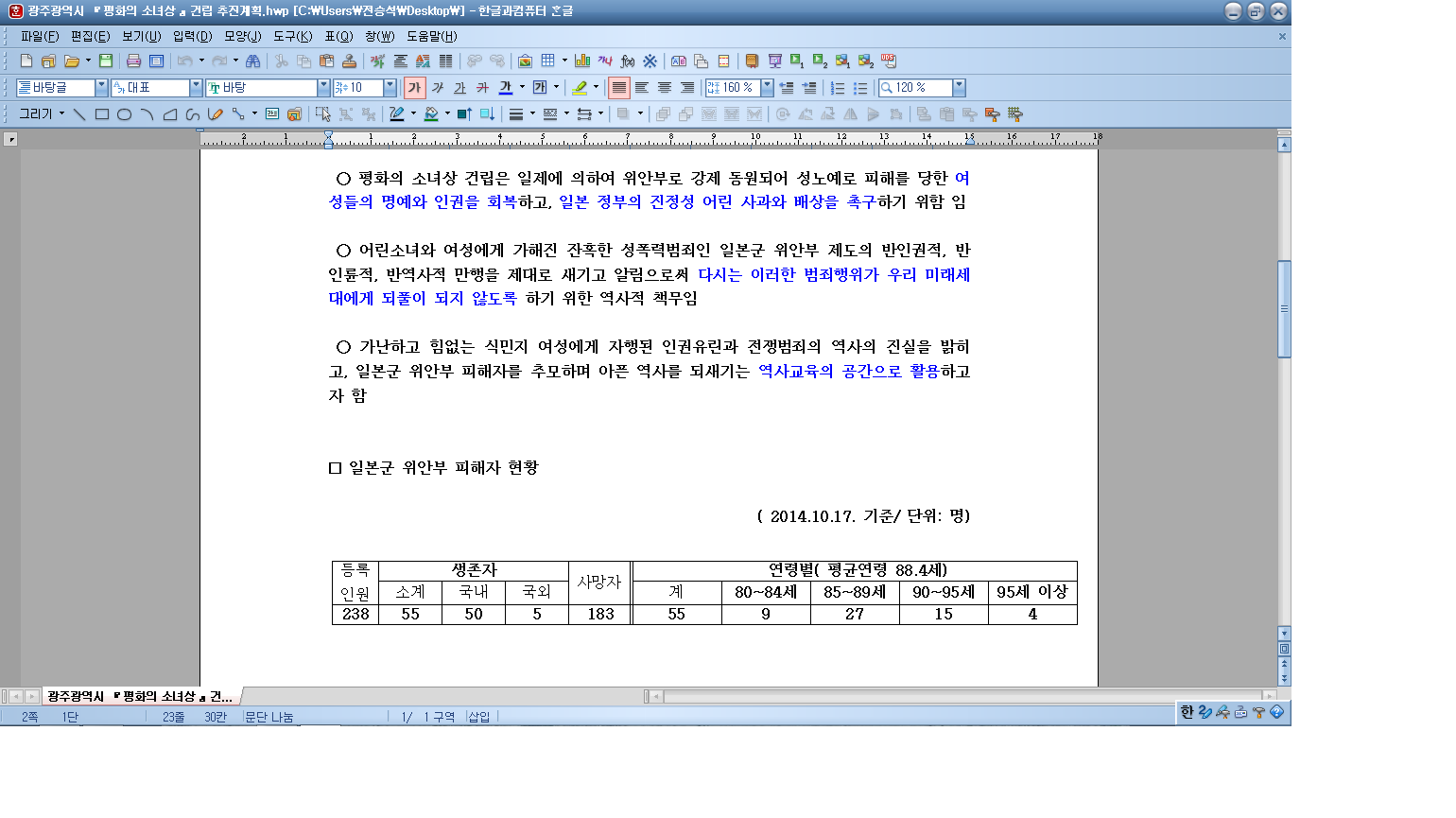Open the 입력(D) menu
Image resolution: width=1456 pixels, height=818 pixels.
(193, 36)
